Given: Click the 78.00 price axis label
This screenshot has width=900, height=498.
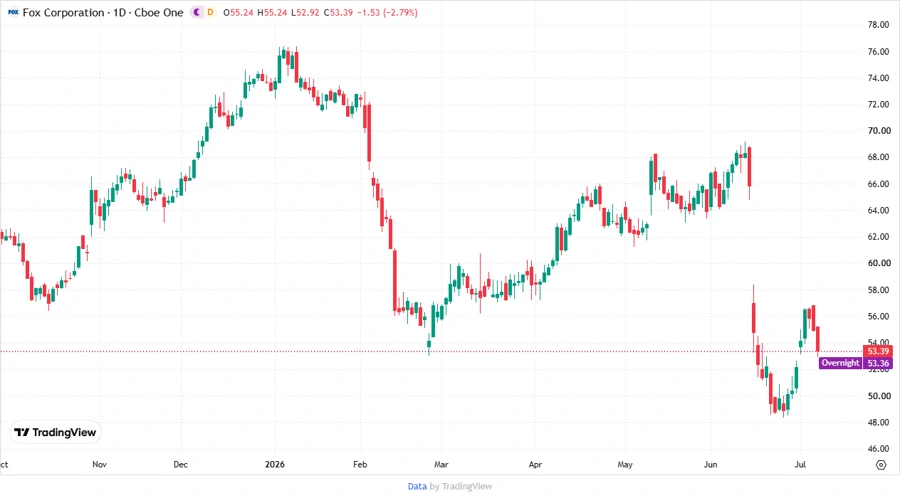Looking at the screenshot, I should click(878, 25).
